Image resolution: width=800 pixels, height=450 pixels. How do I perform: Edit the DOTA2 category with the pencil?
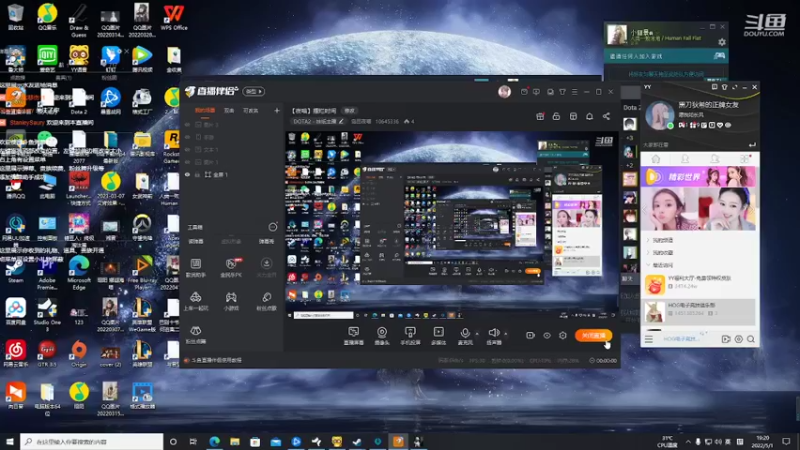point(341,121)
